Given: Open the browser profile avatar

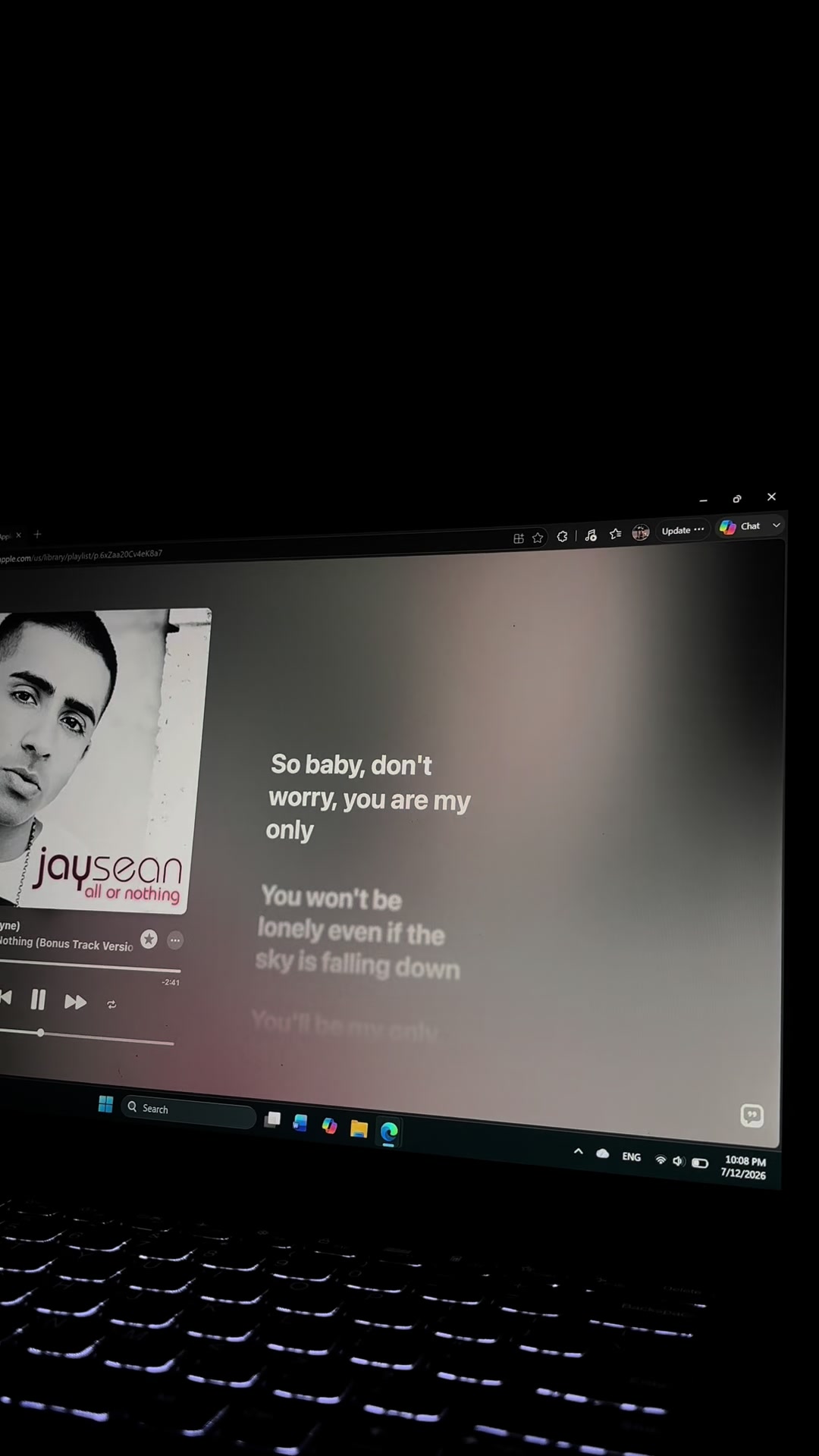Looking at the screenshot, I should pos(641,532).
